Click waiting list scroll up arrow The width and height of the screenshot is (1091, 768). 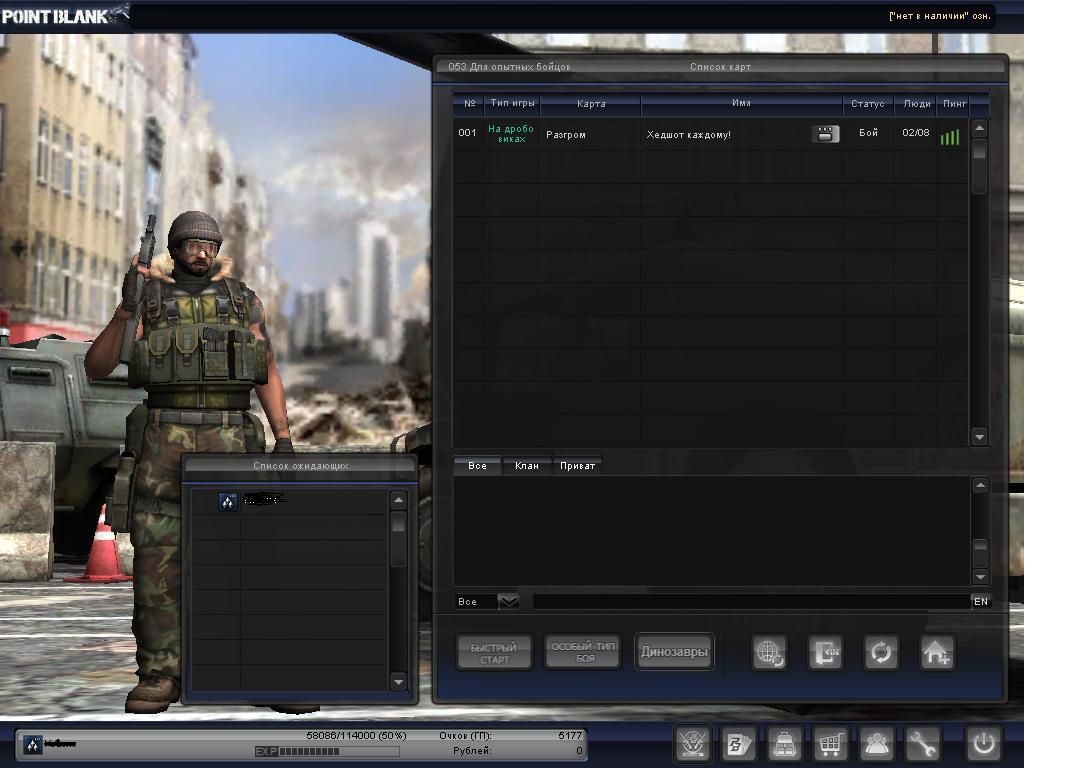(x=398, y=500)
